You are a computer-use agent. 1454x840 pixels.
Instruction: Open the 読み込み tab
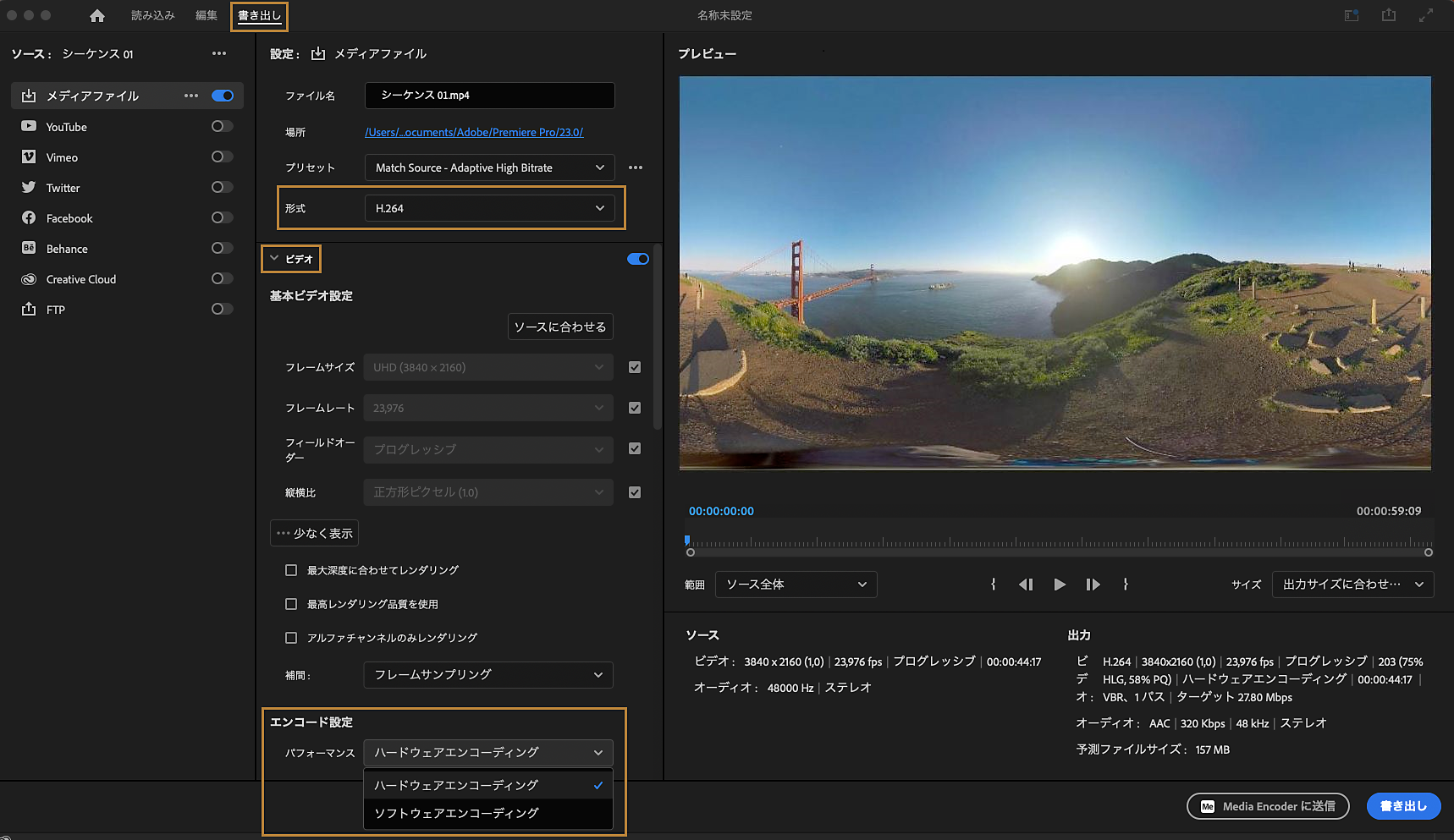click(x=152, y=14)
